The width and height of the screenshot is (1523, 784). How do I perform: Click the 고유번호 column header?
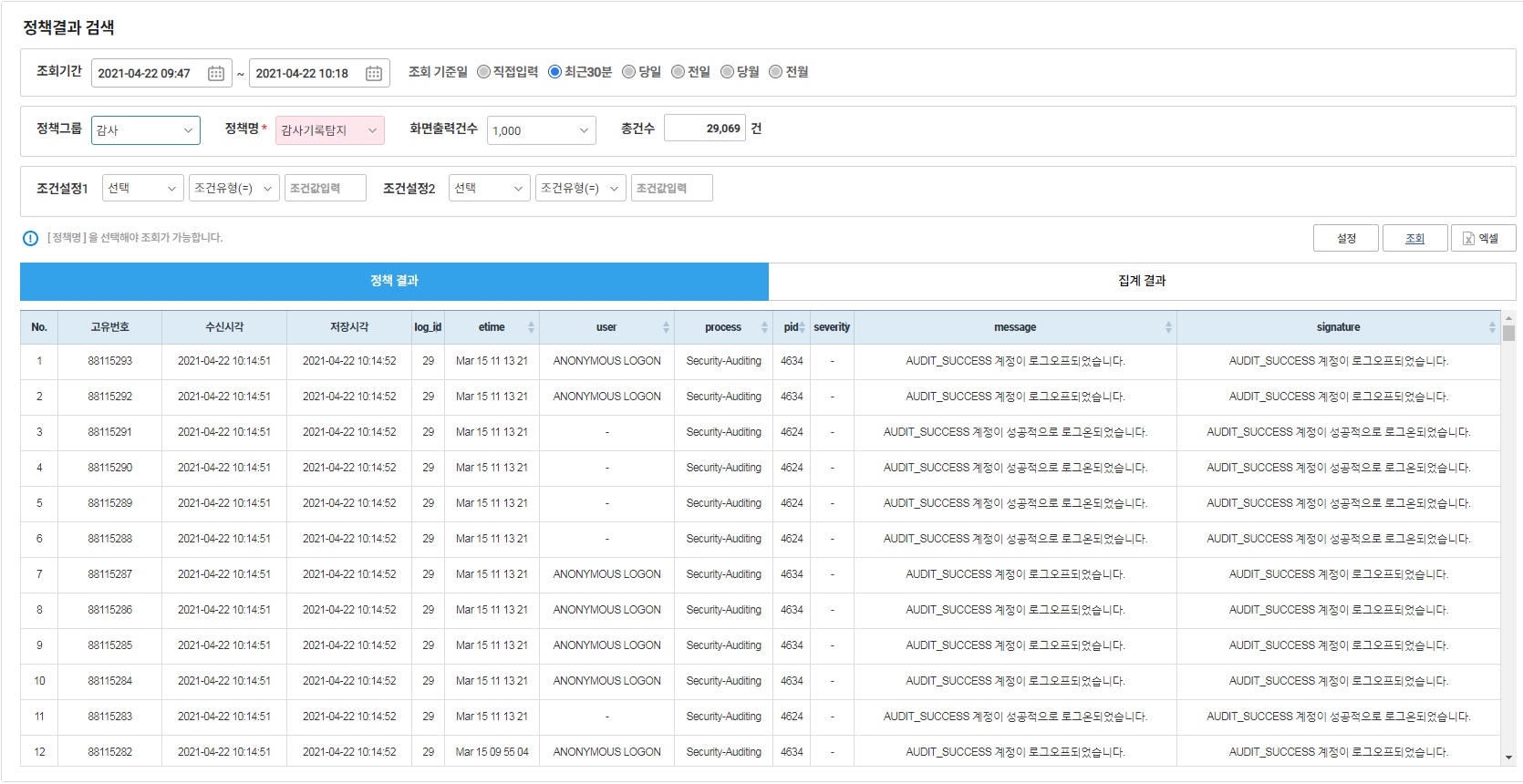109,327
